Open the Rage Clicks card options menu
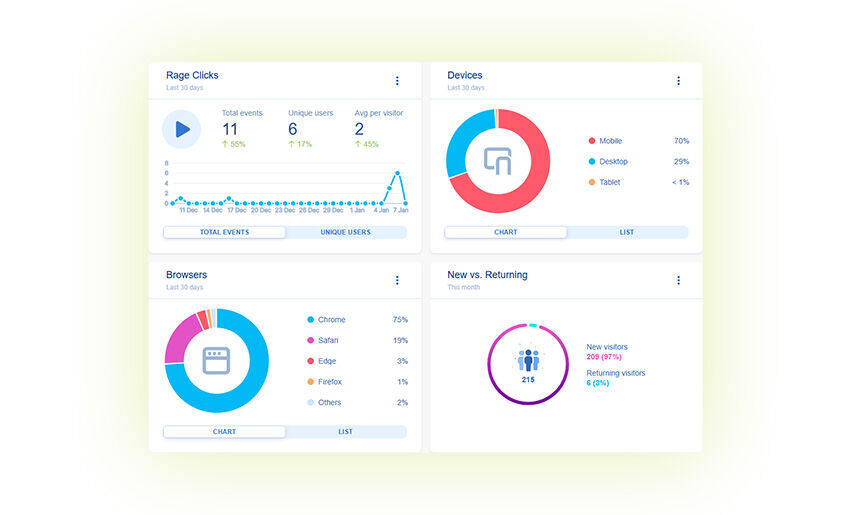This screenshot has width=850, height=515. [x=397, y=81]
